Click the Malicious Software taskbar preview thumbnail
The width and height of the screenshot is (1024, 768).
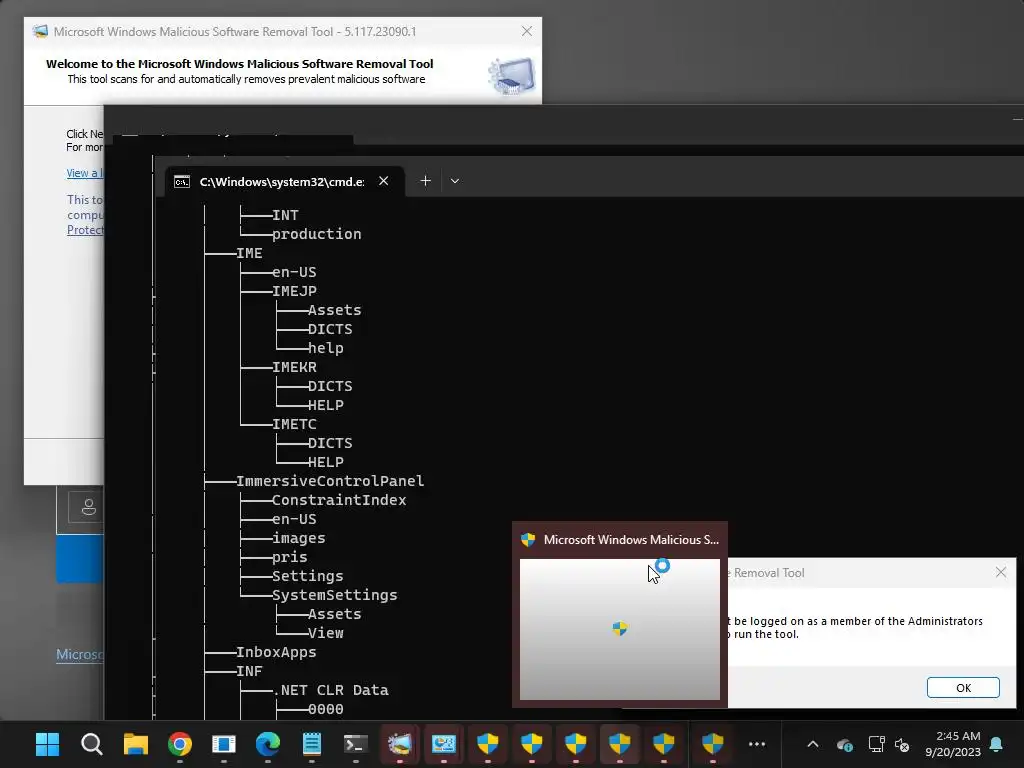tap(620, 628)
